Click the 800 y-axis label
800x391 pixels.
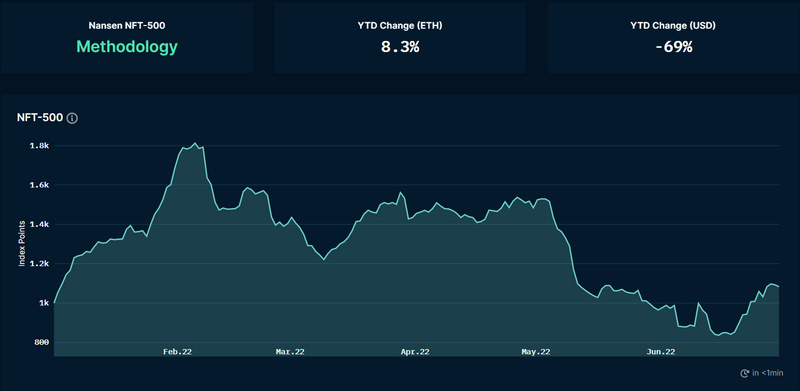(x=42, y=342)
